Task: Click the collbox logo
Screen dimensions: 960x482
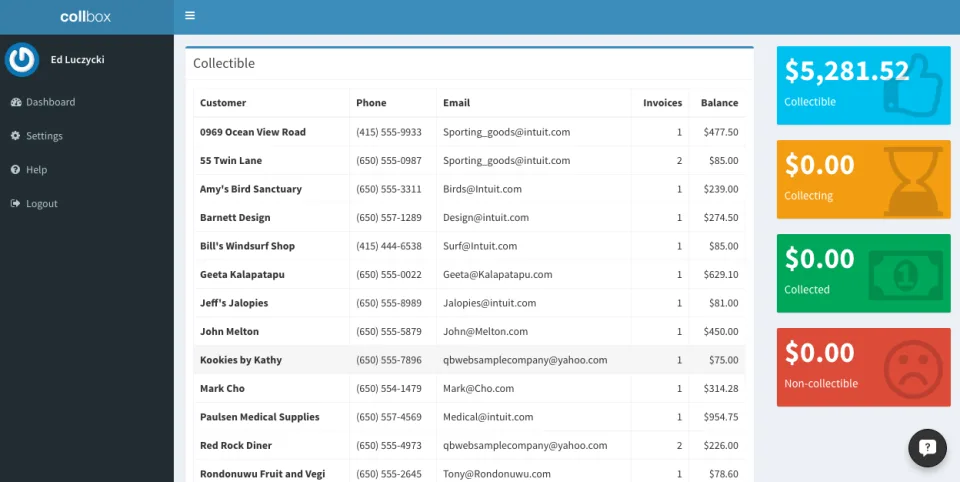Action: pyautogui.click(x=86, y=17)
